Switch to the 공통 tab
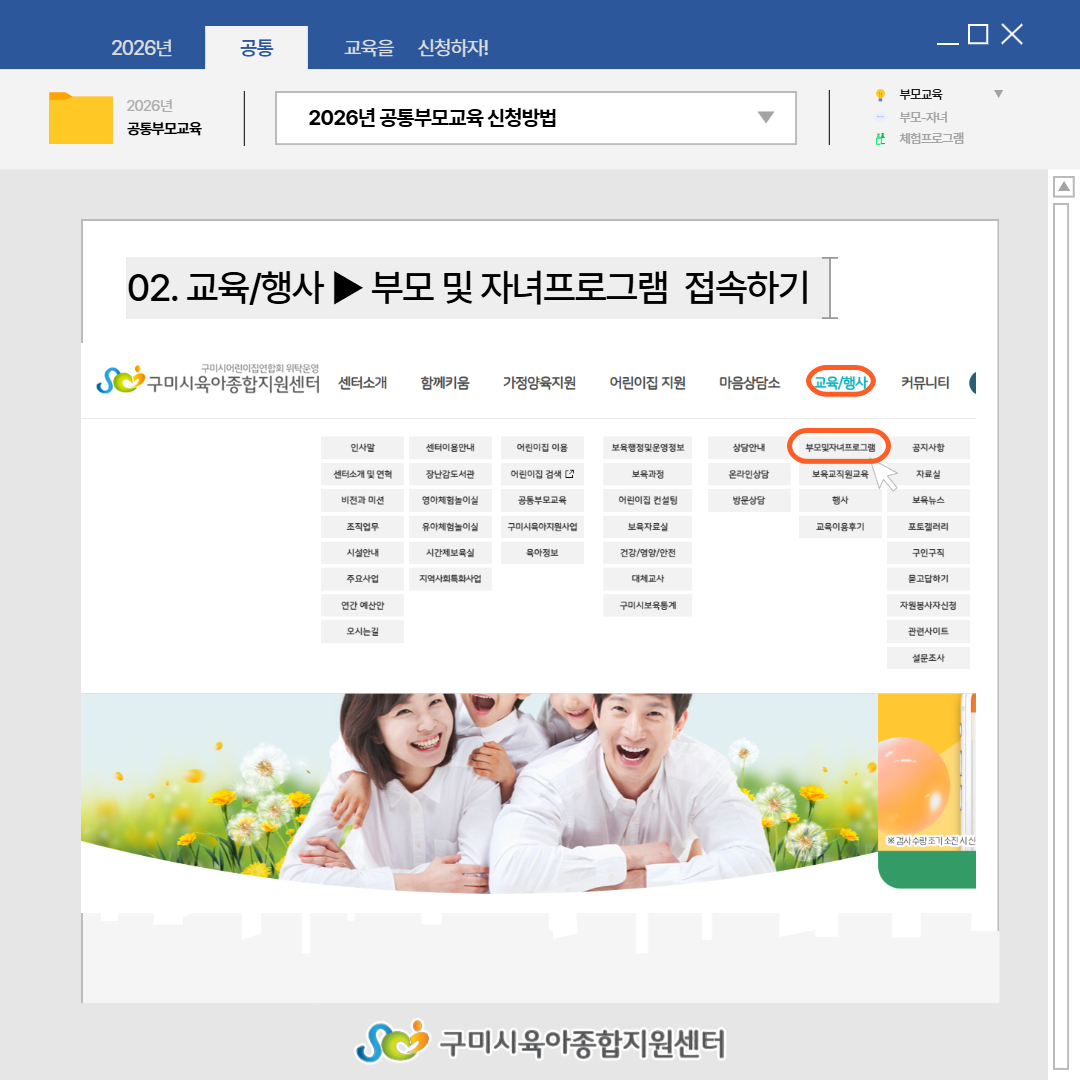1080x1080 pixels. tap(256, 47)
